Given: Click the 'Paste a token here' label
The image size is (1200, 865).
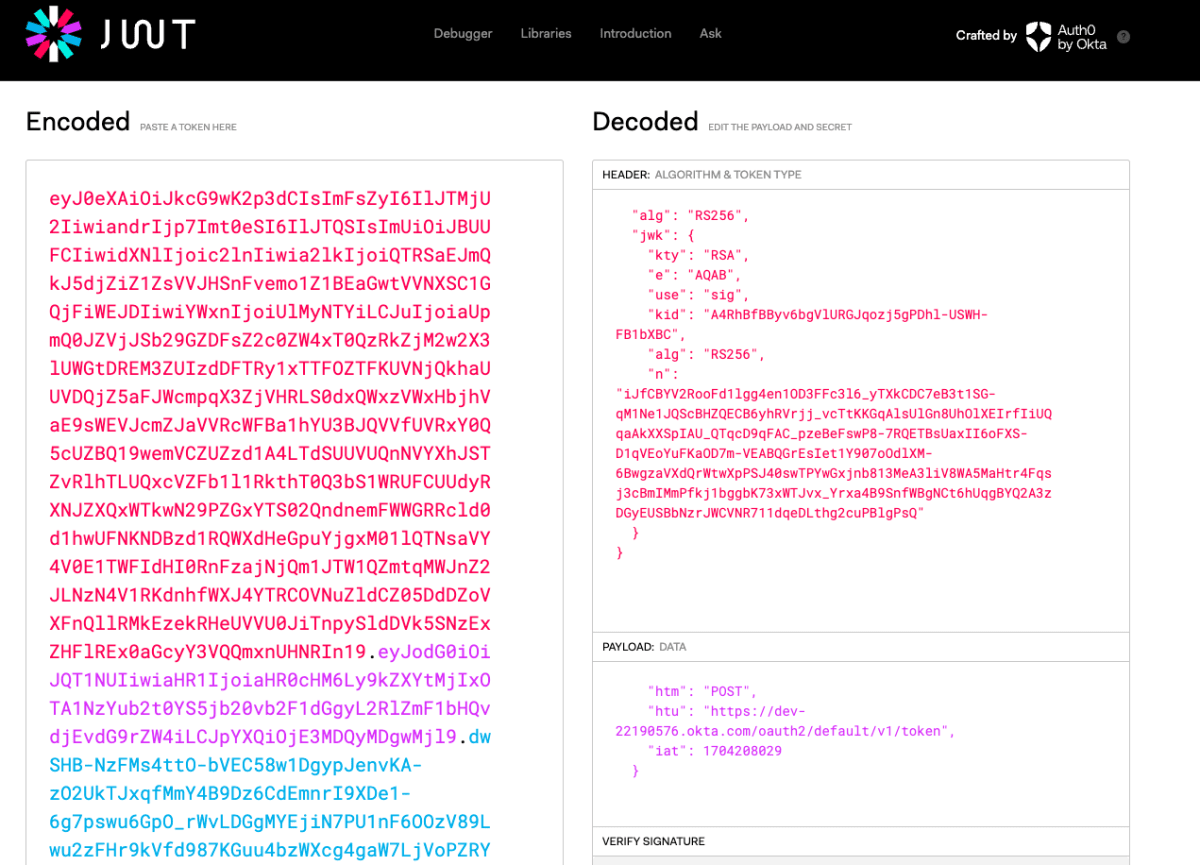Looking at the screenshot, I should coord(188,127).
